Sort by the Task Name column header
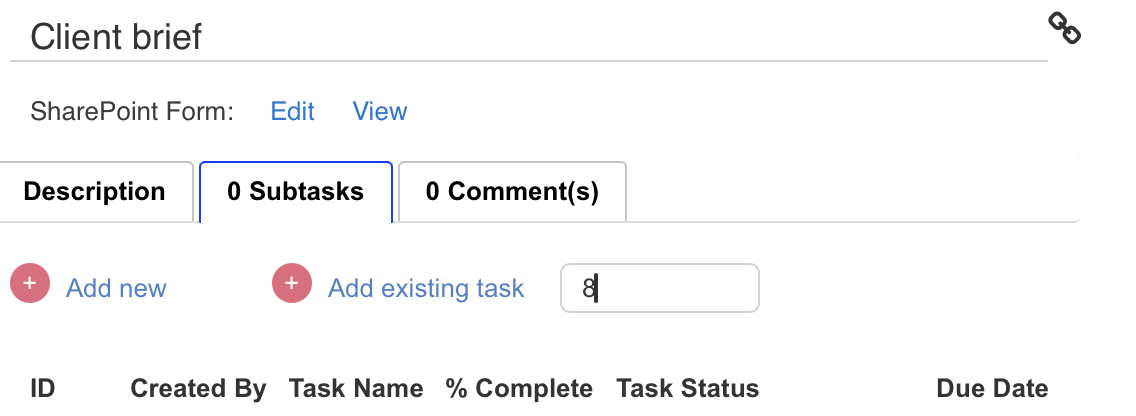This screenshot has width=1136, height=416. tap(356, 388)
